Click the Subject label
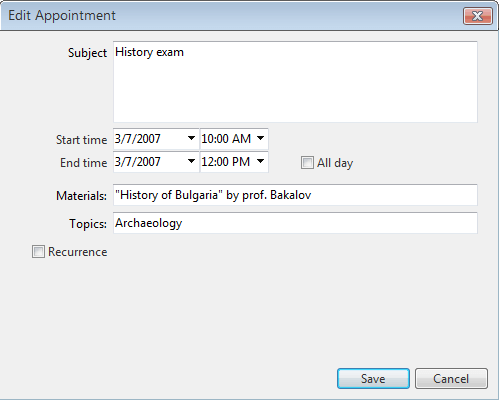 tap(87, 53)
